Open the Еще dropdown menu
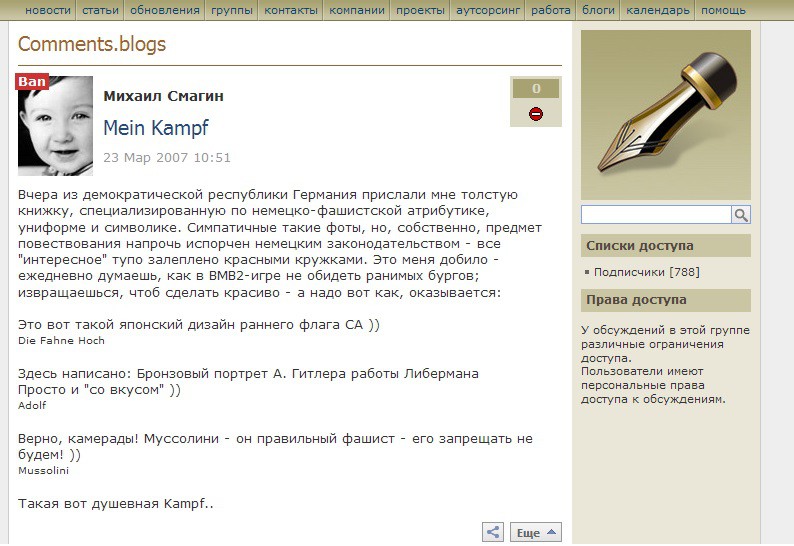Viewport: 794px width, 546px height. click(536, 533)
